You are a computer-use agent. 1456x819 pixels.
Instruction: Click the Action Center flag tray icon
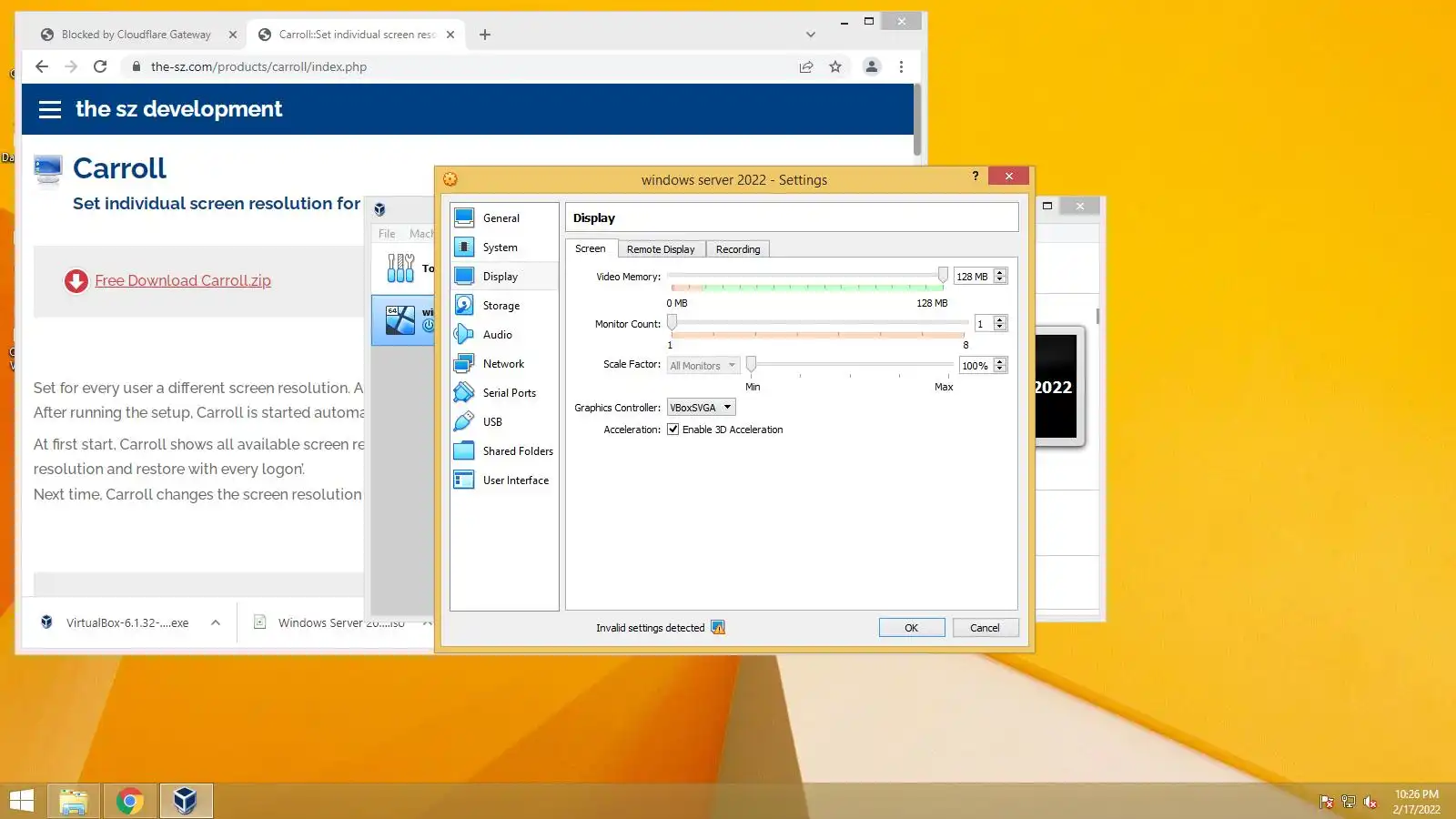coord(1327,802)
